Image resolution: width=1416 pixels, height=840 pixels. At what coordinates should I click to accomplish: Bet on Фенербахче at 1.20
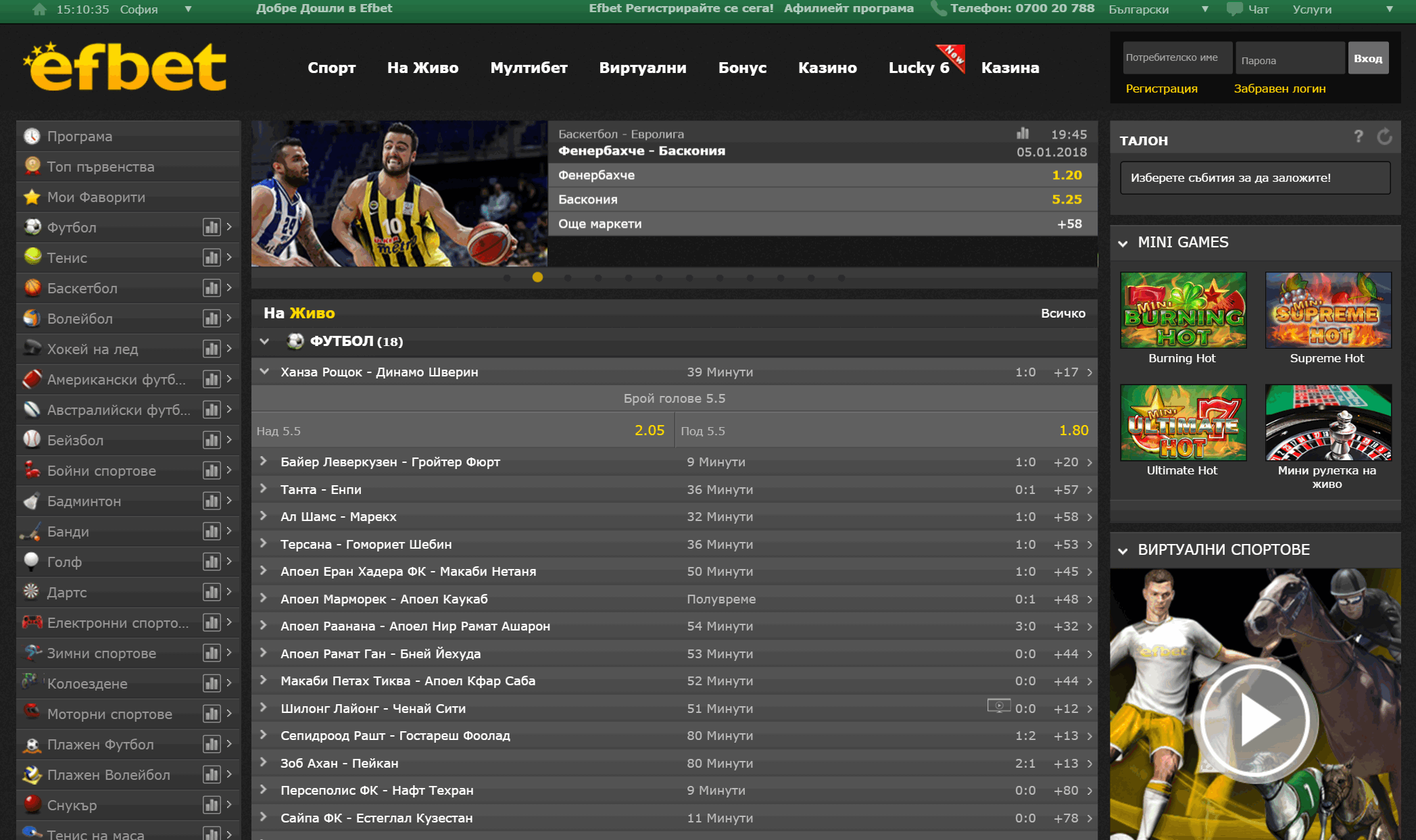pos(823,175)
